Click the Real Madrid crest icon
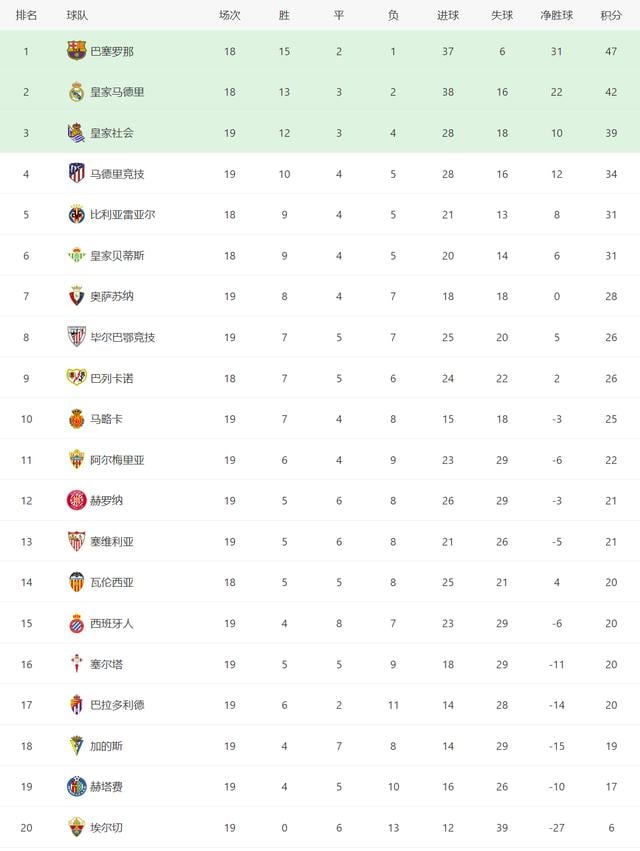Image resolution: width=640 pixels, height=851 pixels. tap(76, 92)
